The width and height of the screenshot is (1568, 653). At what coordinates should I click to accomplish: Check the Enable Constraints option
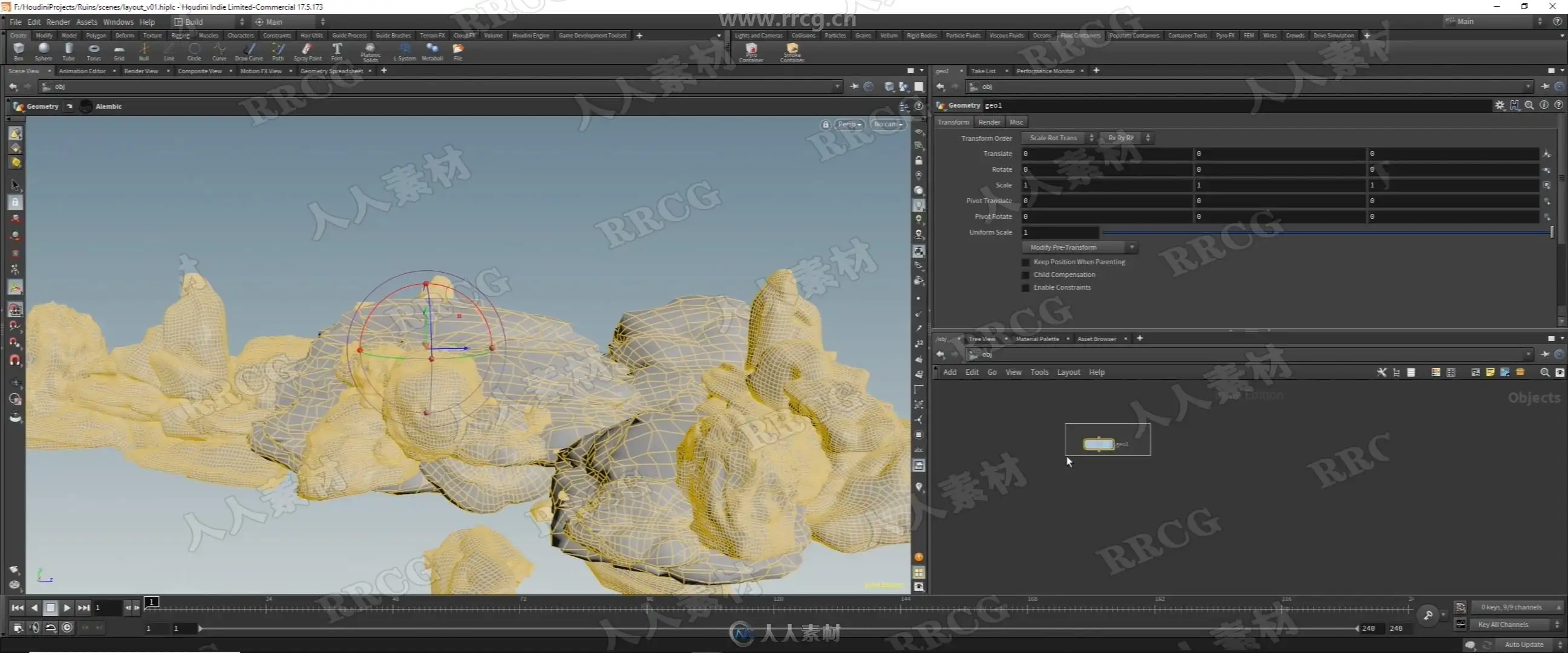[x=1025, y=288]
